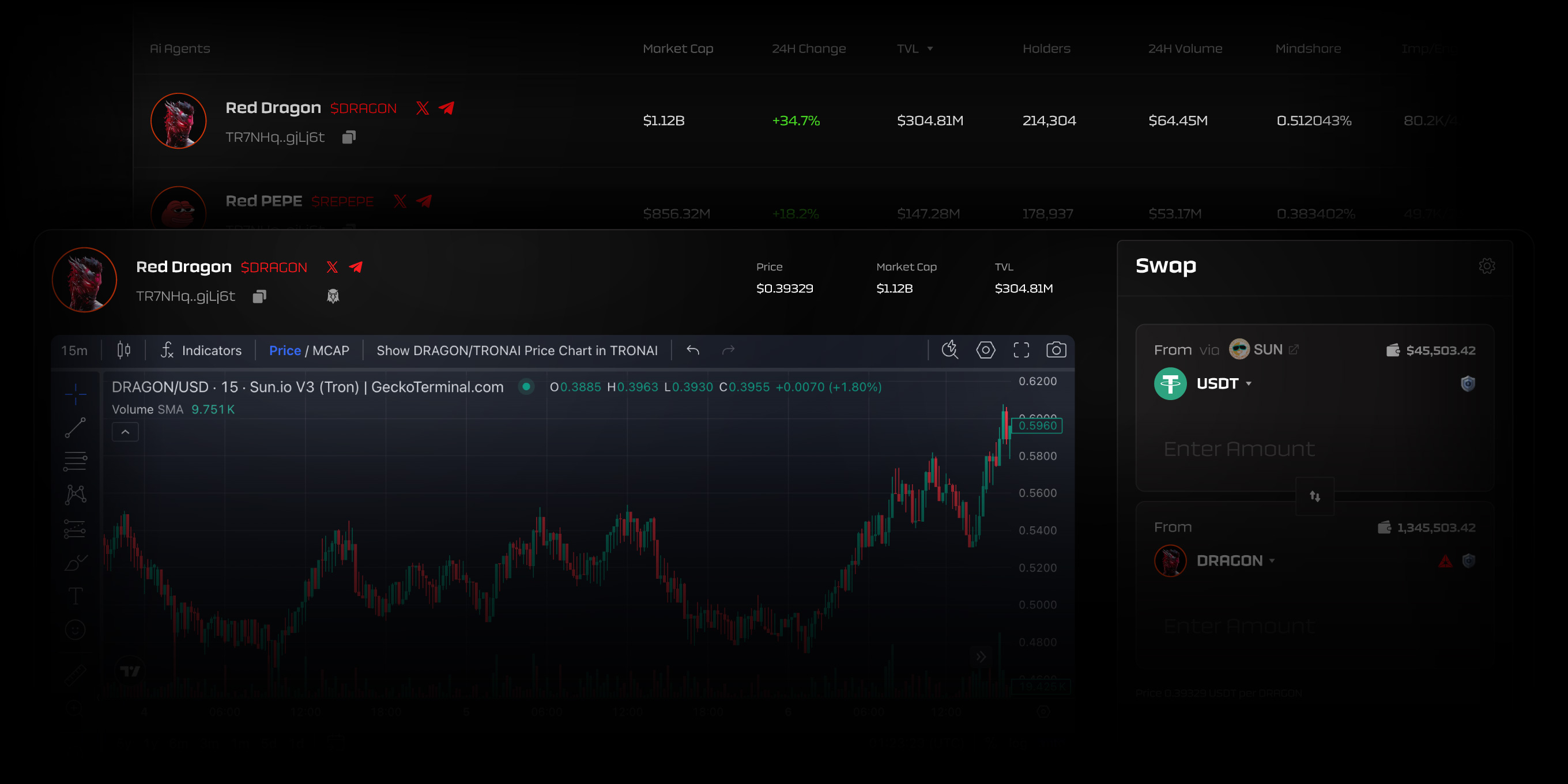Select the horizontal lines Fib tool
The image size is (1568, 784).
tap(76, 461)
